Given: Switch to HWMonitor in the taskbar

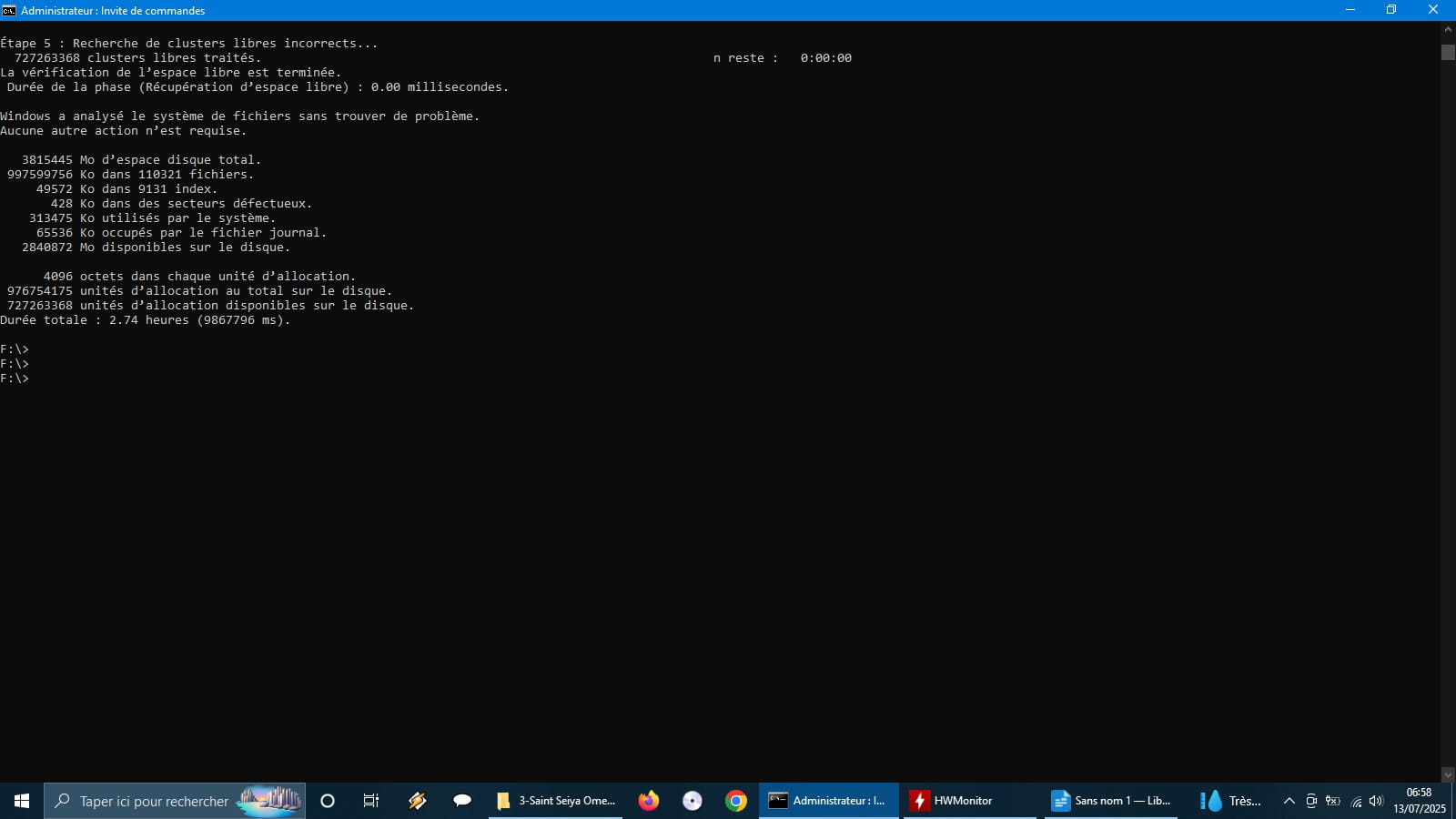Looking at the screenshot, I should (x=970, y=801).
